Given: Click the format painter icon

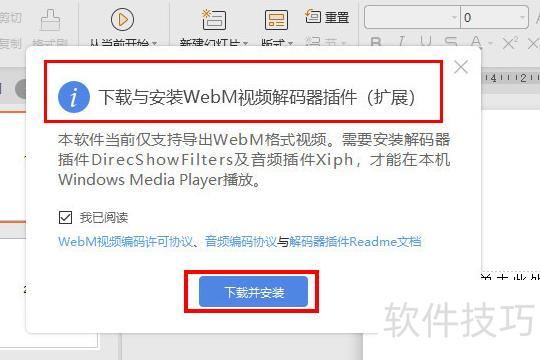Looking at the screenshot, I should pos(50,20).
